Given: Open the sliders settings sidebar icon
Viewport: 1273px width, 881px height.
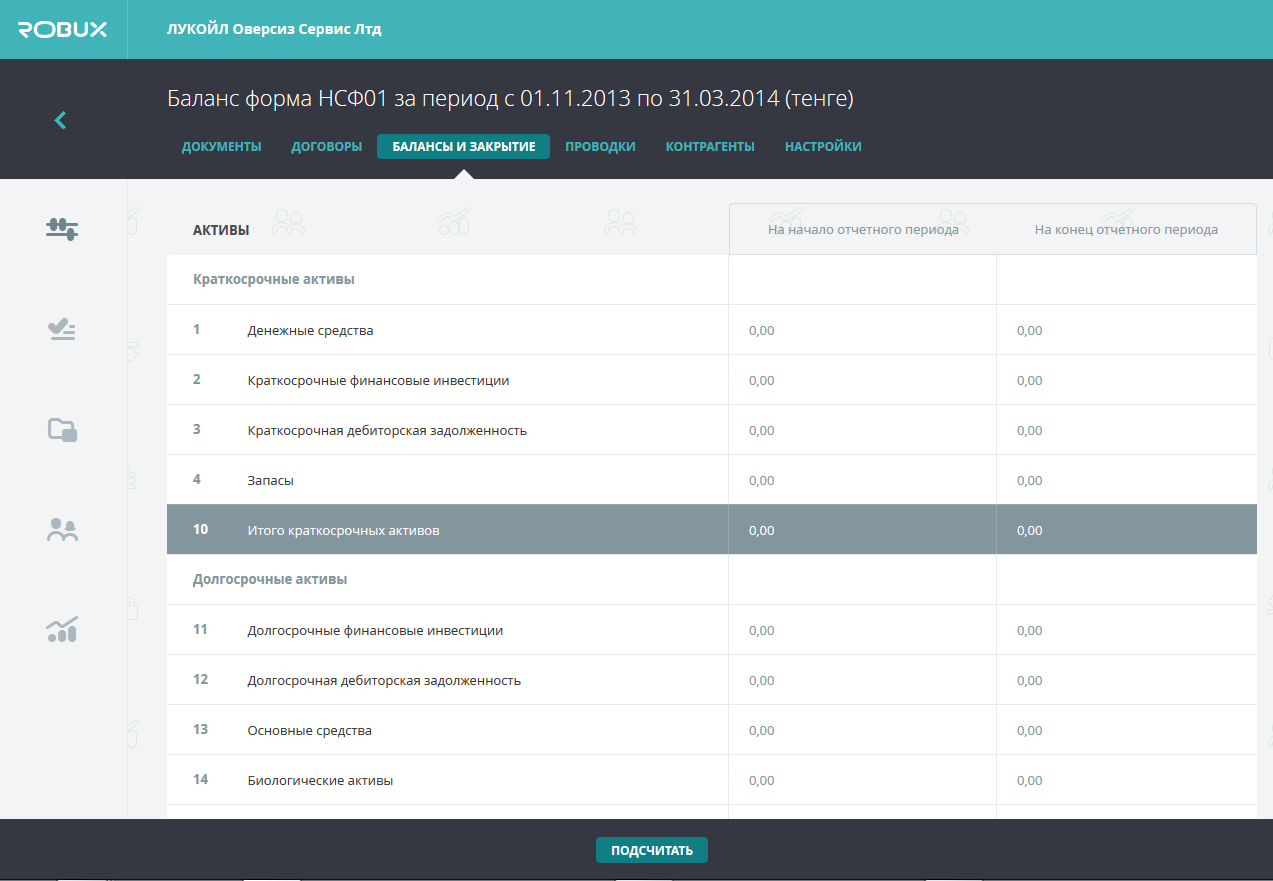Looking at the screenshot, I should point(62,229).
